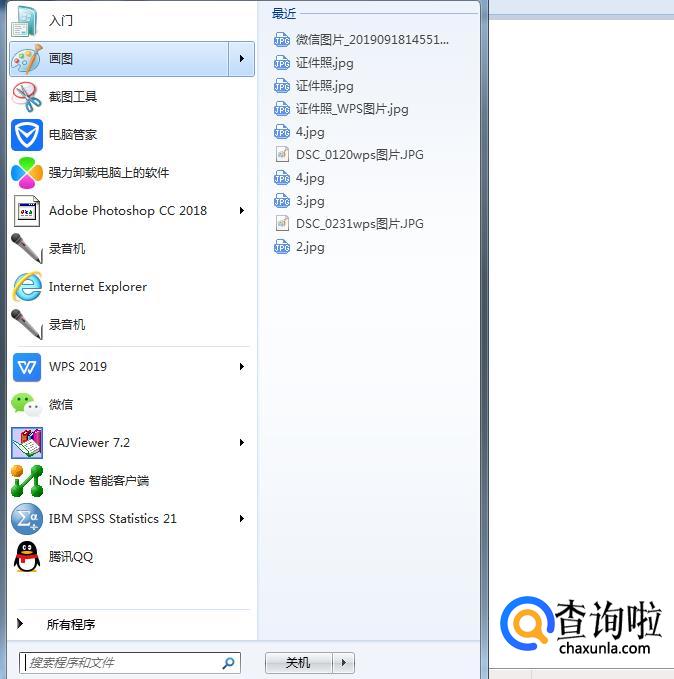674x679 pixels.
Task: Open iNode 智能客户端 icon
Action: click(x=27, y=481)
